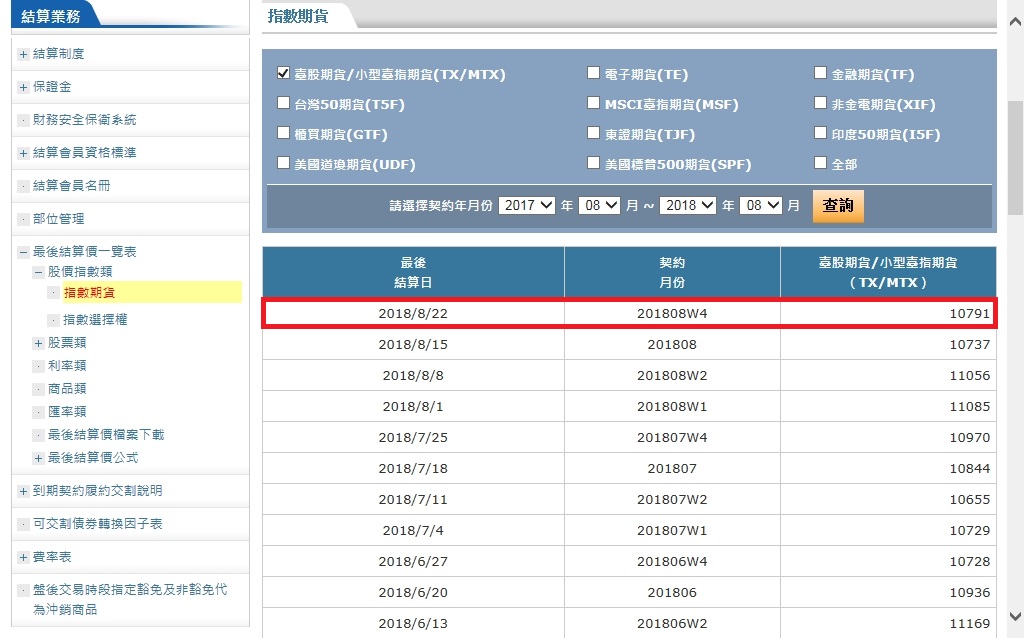The width and height of the screenshot is (1024, 638).
Task: Check the 美國標普500期貨(SPF) checkbox
Action: (593, 163)
